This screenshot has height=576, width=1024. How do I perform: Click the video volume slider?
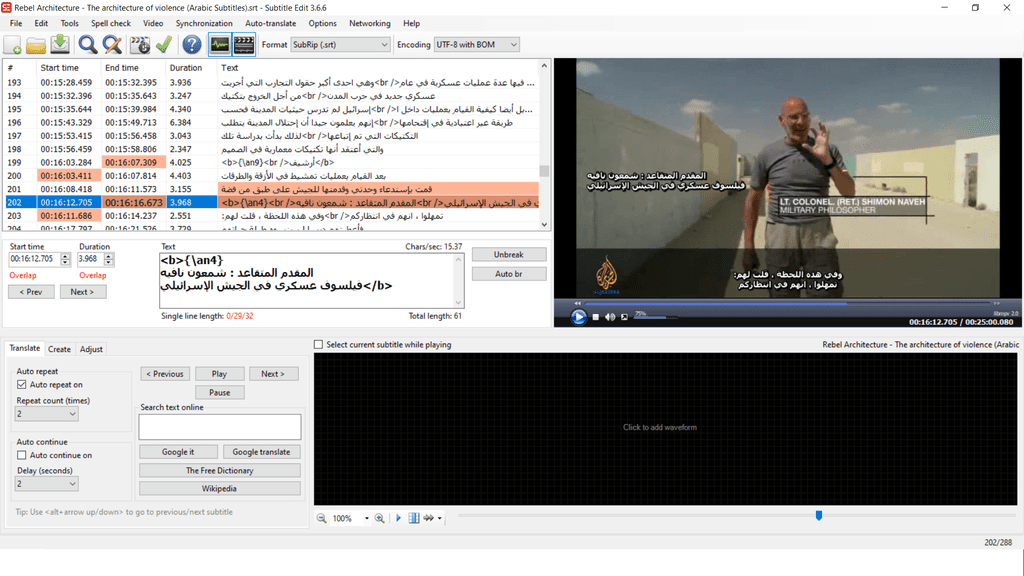654,317
